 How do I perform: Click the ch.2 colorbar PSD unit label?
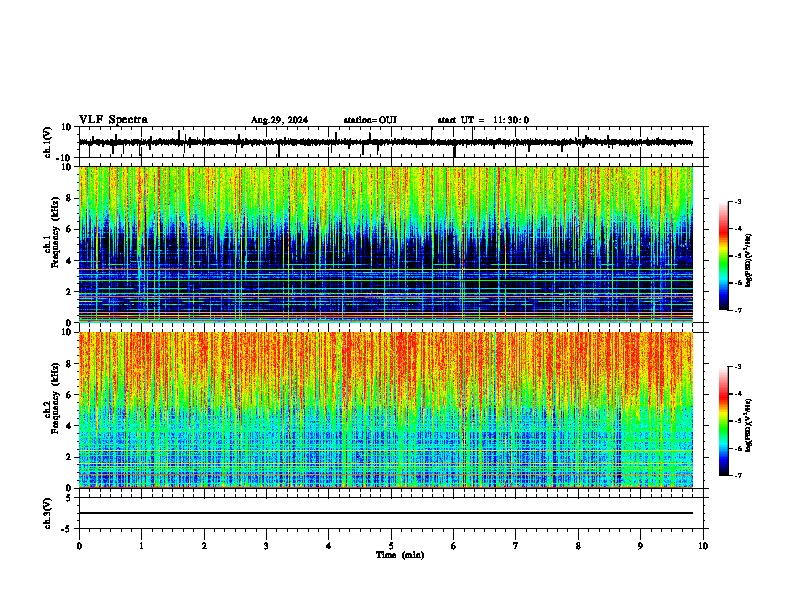click(x=749, y=425)
